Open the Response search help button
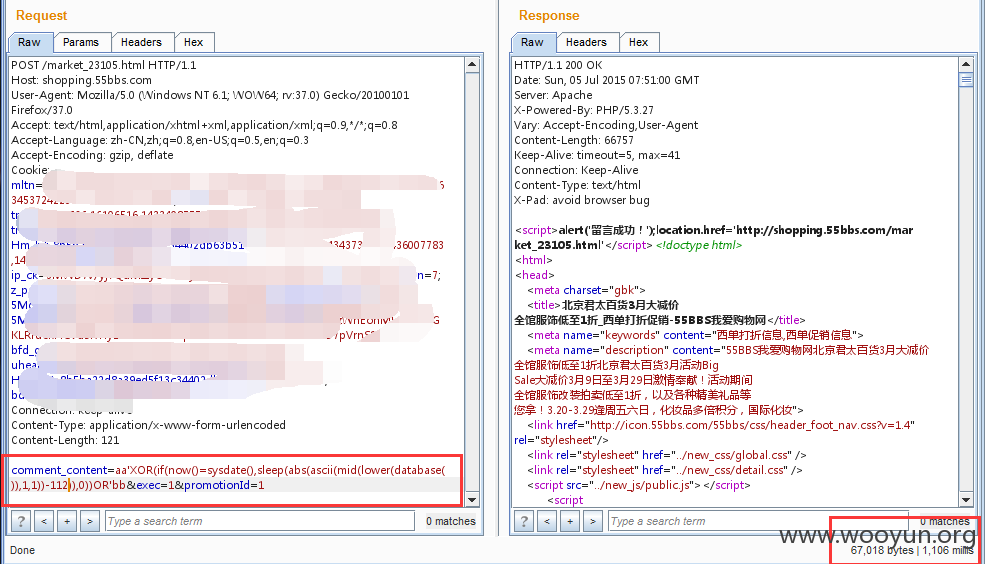The image size is (985, 564). click(x=524, y=521)
